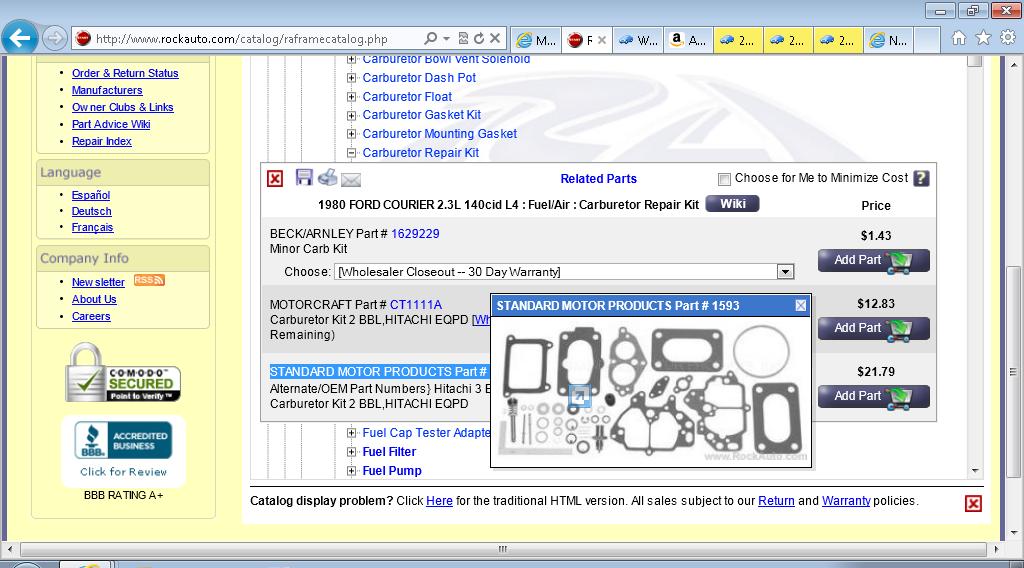The image size is (1024, 568).
Task: Open the Wiki button for Carburetor Repair Kit
Action: 732,204
